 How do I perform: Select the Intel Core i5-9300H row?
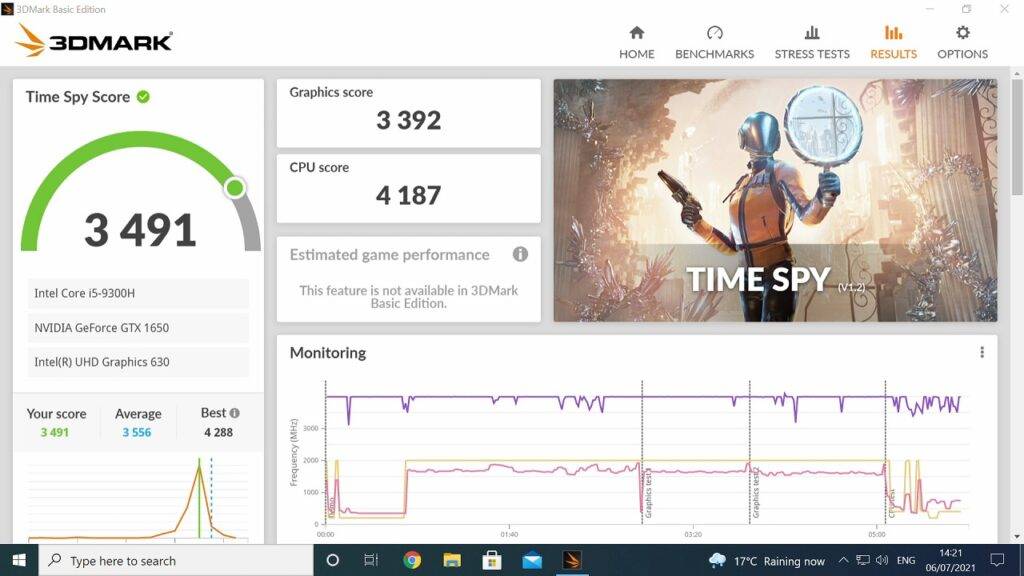138,293
